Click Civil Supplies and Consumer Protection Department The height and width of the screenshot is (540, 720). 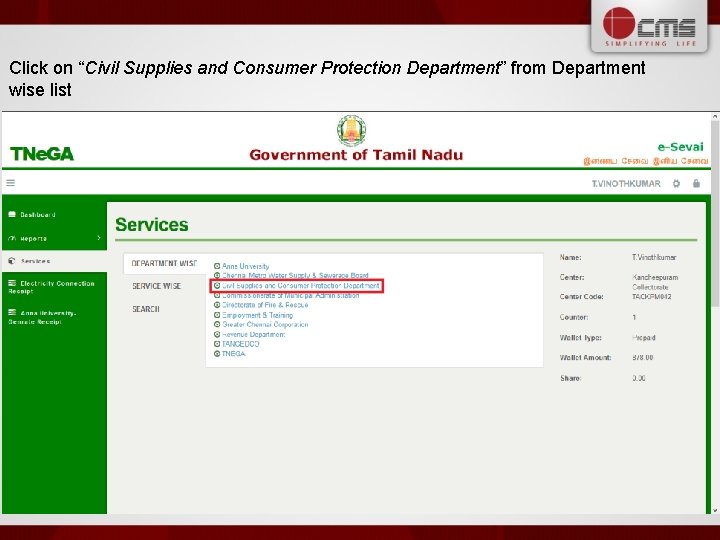click(301, 286)
